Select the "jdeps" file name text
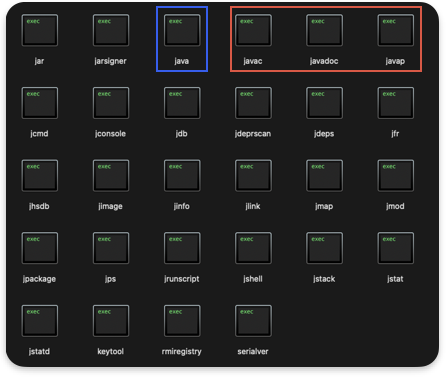 click(324, 134)
